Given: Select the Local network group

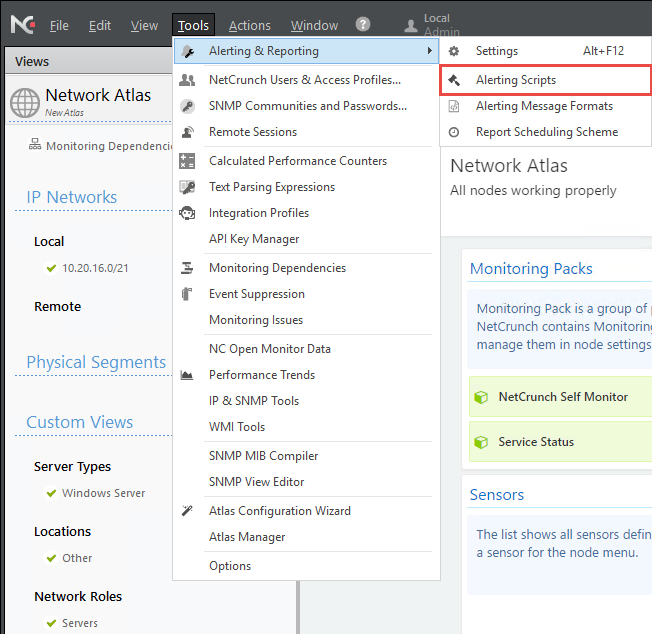Looking at the screenshot, I should click(49, 242).
